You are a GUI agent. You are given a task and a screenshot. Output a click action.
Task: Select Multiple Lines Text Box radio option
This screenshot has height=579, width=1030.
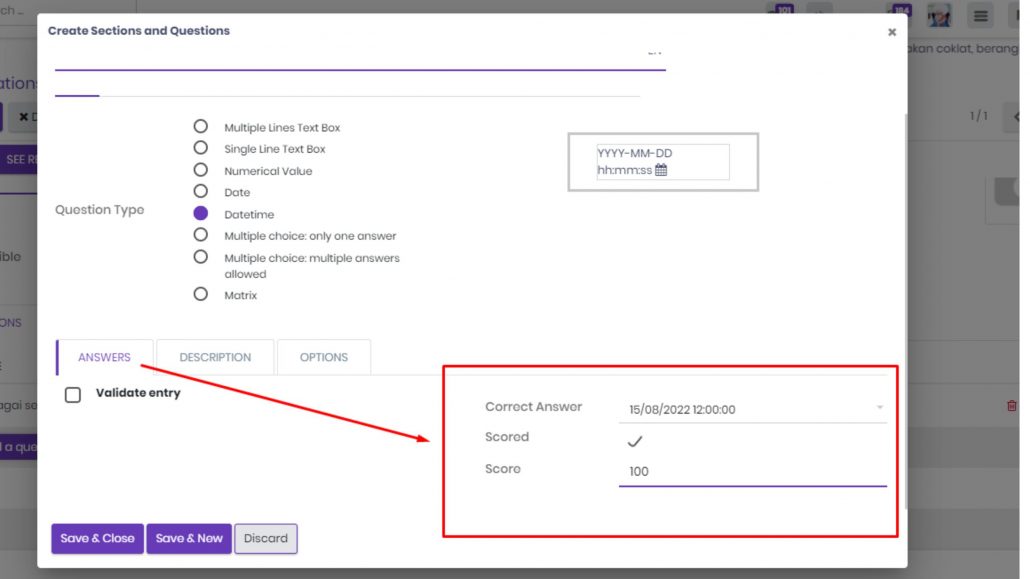pyautogui.click(x=200, y=126)
